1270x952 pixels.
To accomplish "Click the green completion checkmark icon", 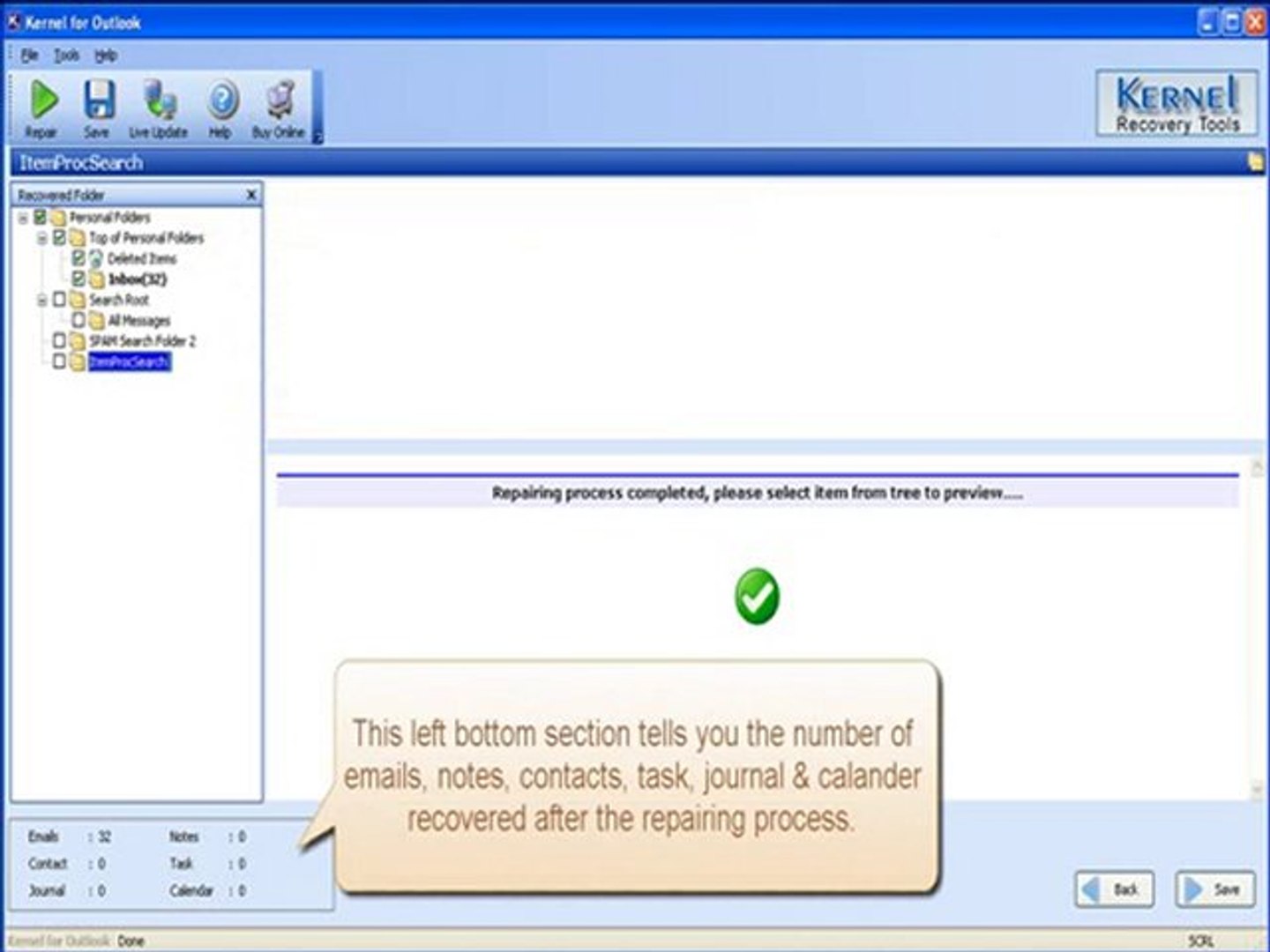I will [757, 596].
